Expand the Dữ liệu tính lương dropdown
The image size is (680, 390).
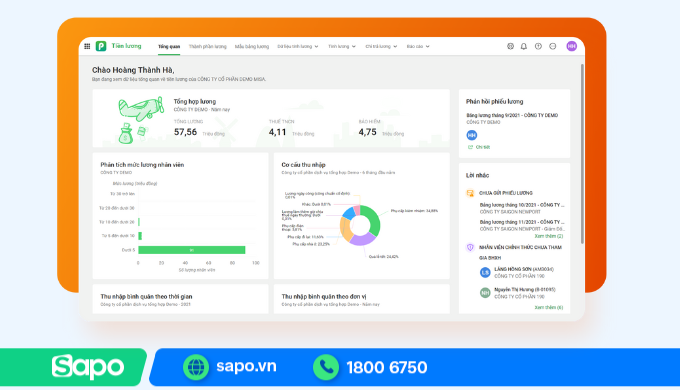coord(298,46)
